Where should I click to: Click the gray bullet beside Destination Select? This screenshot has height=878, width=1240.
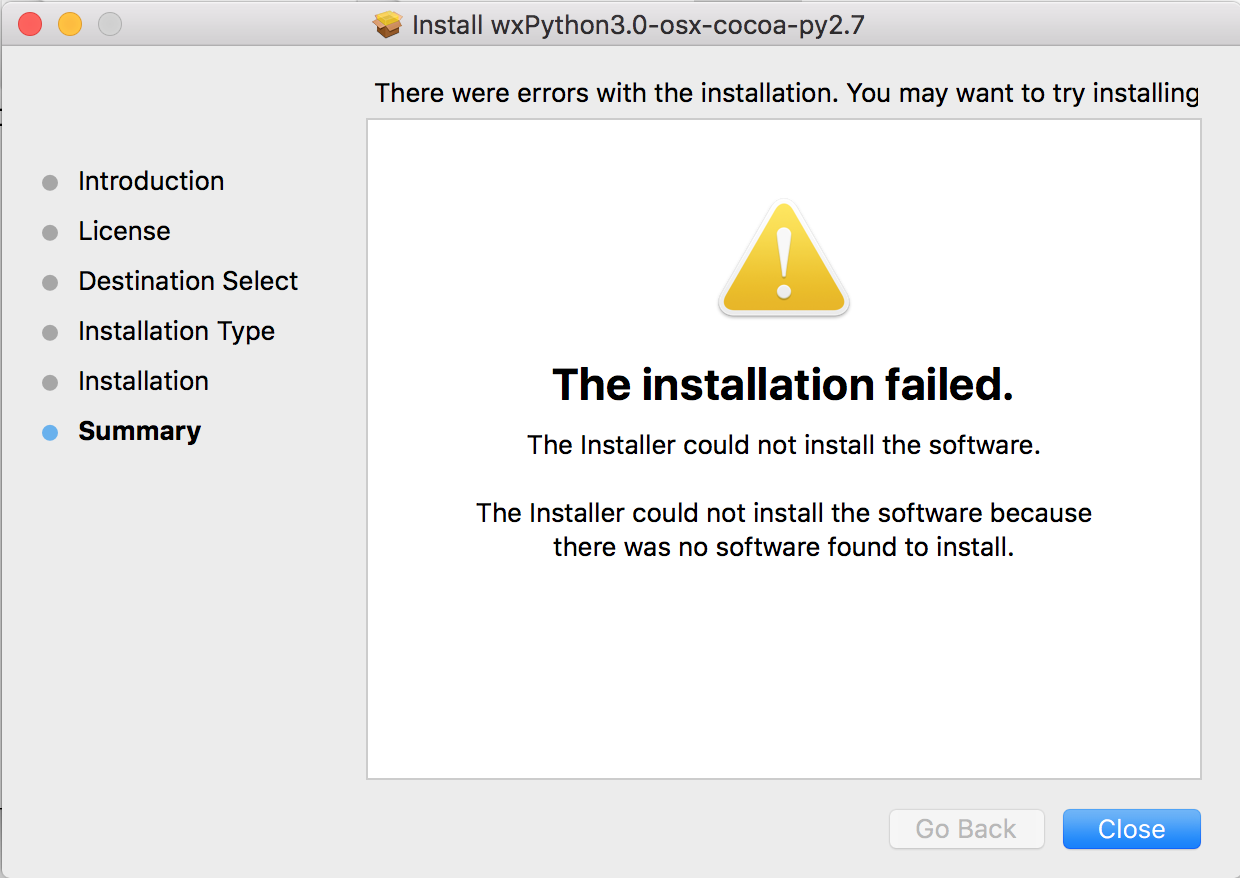50,283
